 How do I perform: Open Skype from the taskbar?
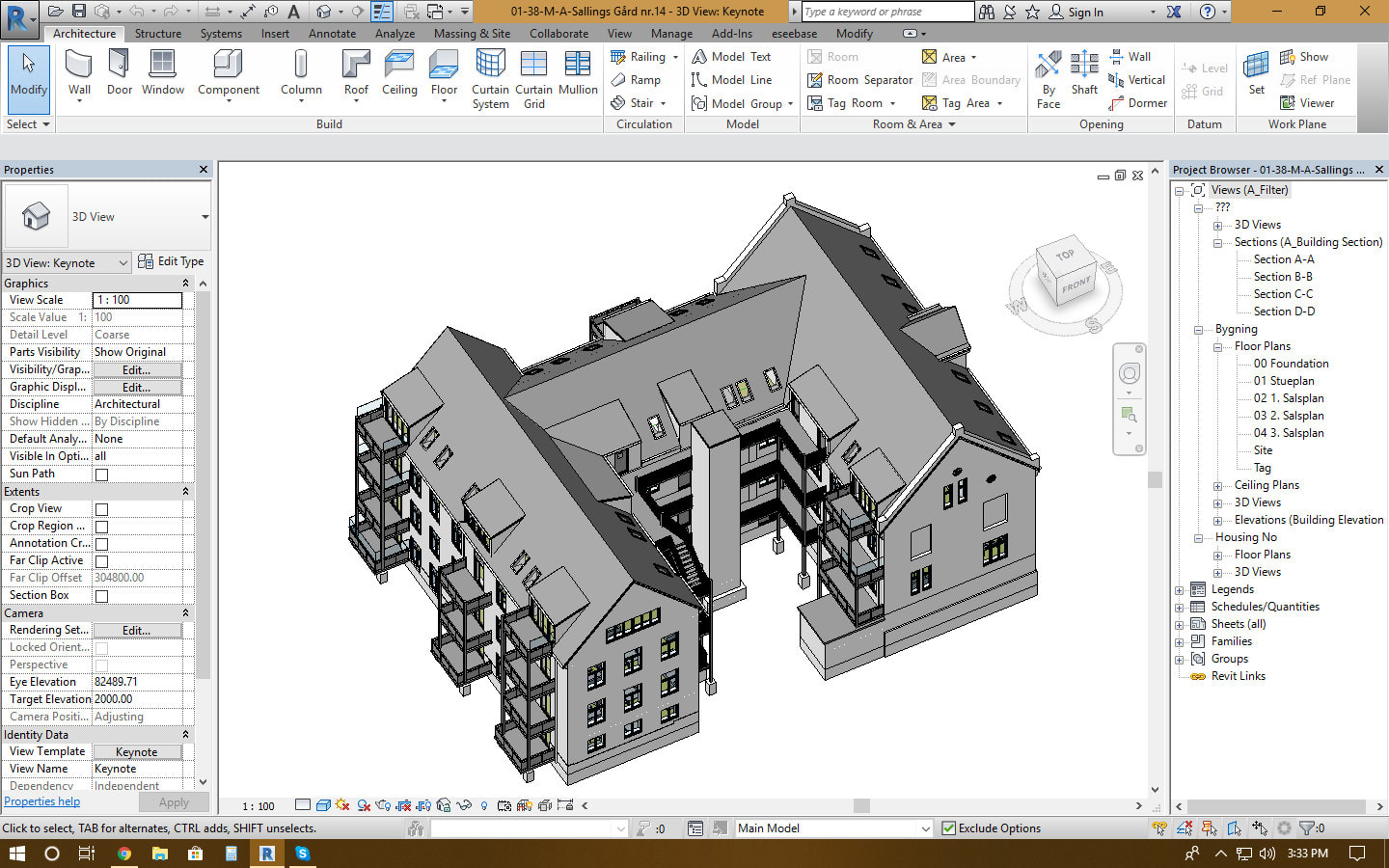[302, 854]
